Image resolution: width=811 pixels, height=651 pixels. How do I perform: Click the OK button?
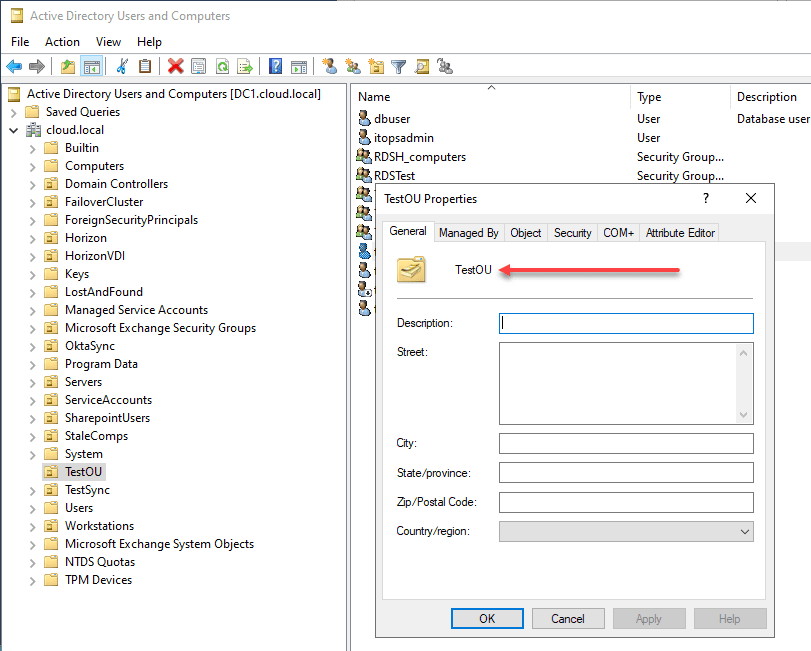(x=487, y=618)
